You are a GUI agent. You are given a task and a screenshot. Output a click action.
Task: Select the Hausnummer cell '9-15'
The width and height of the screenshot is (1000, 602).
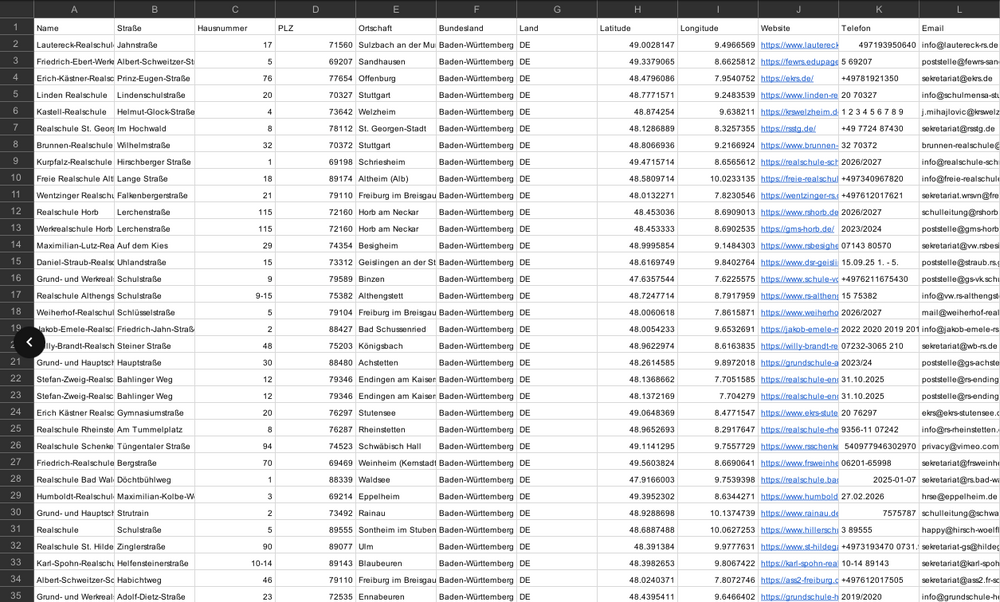[235, 296]
